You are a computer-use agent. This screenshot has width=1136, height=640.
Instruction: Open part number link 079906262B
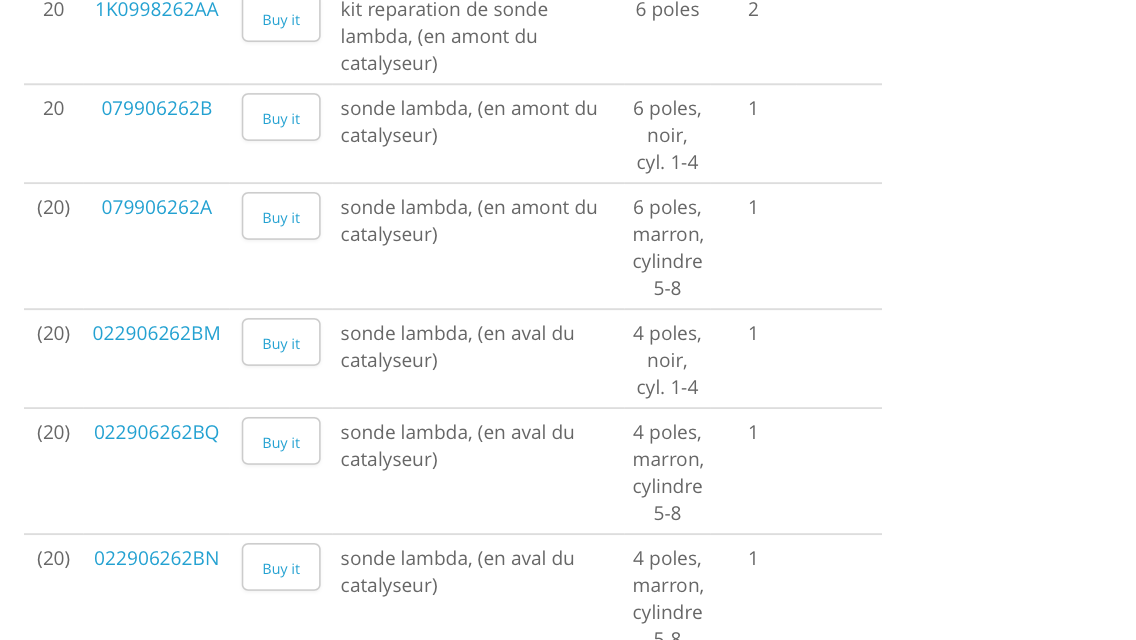coord(157,108)
